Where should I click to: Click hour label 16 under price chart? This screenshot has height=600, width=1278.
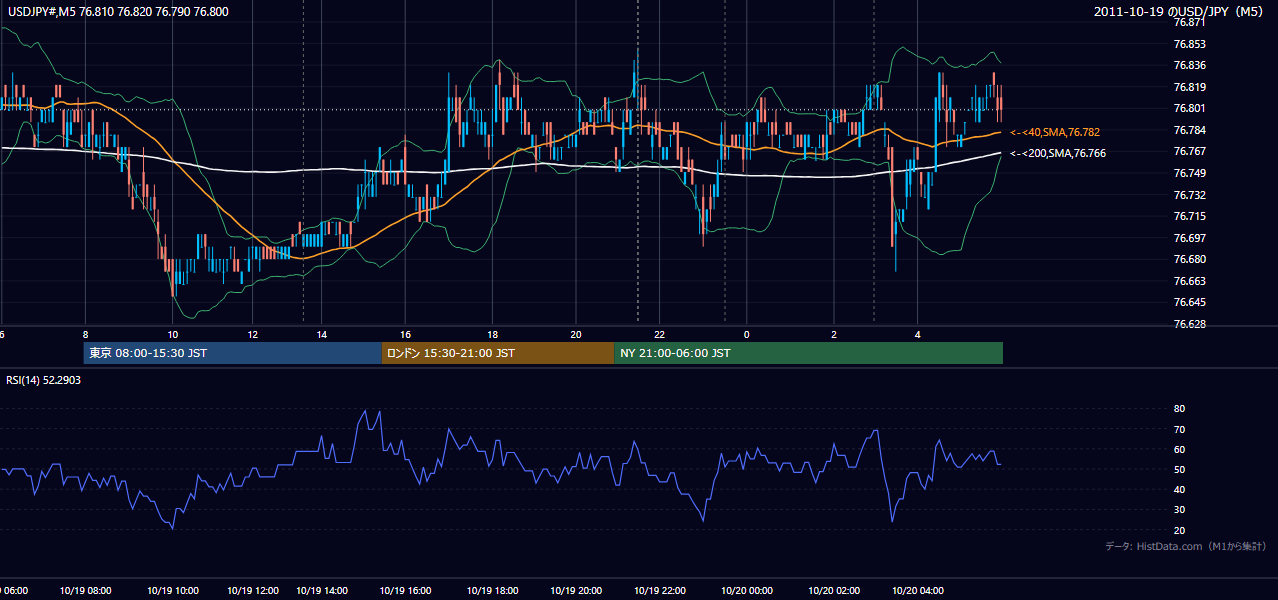[x=405, y=335]
